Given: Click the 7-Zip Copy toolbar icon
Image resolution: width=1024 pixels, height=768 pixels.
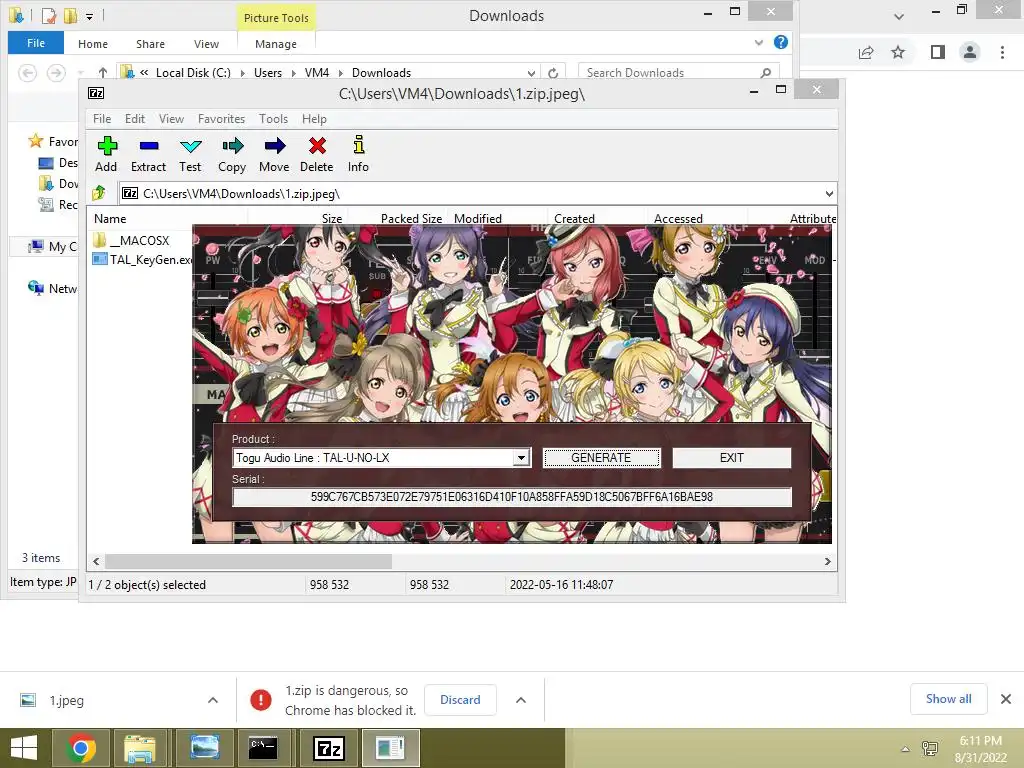Looking at the screenshot, I should point(232,154).
